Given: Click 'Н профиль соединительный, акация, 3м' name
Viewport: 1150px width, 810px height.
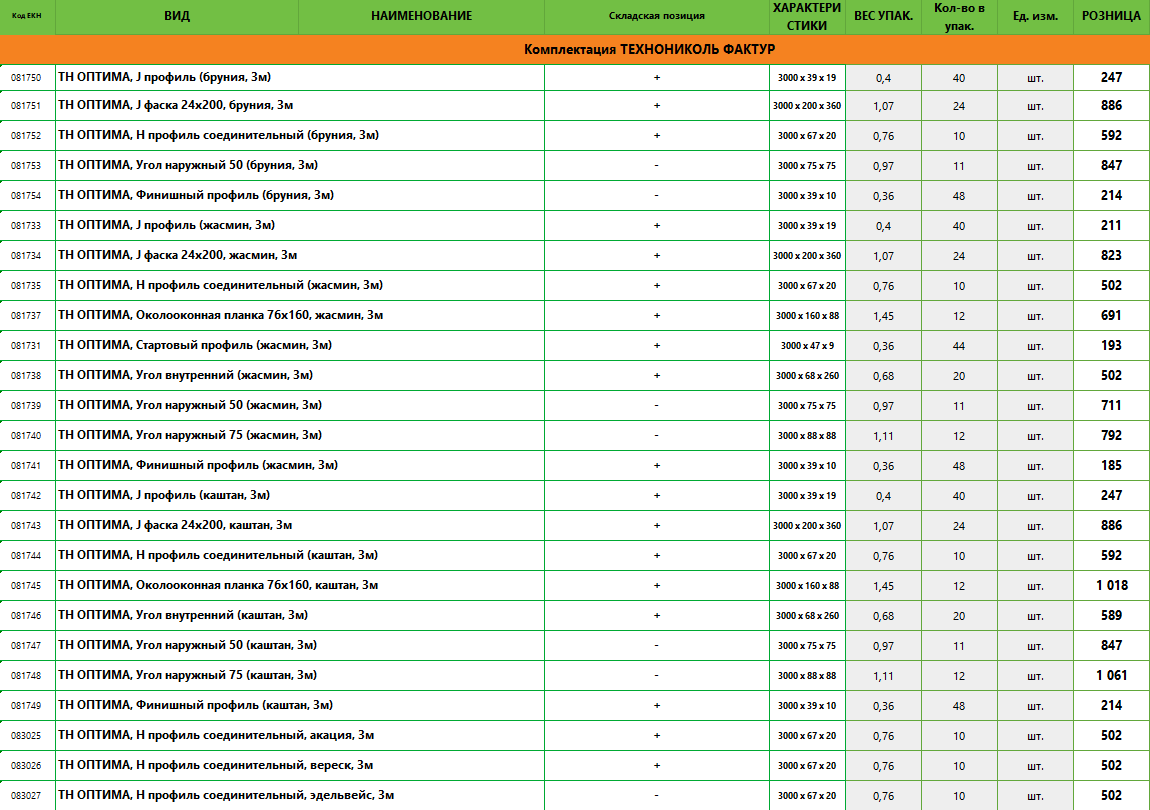Looking at the screenshot, I should (x=255, y=735).
